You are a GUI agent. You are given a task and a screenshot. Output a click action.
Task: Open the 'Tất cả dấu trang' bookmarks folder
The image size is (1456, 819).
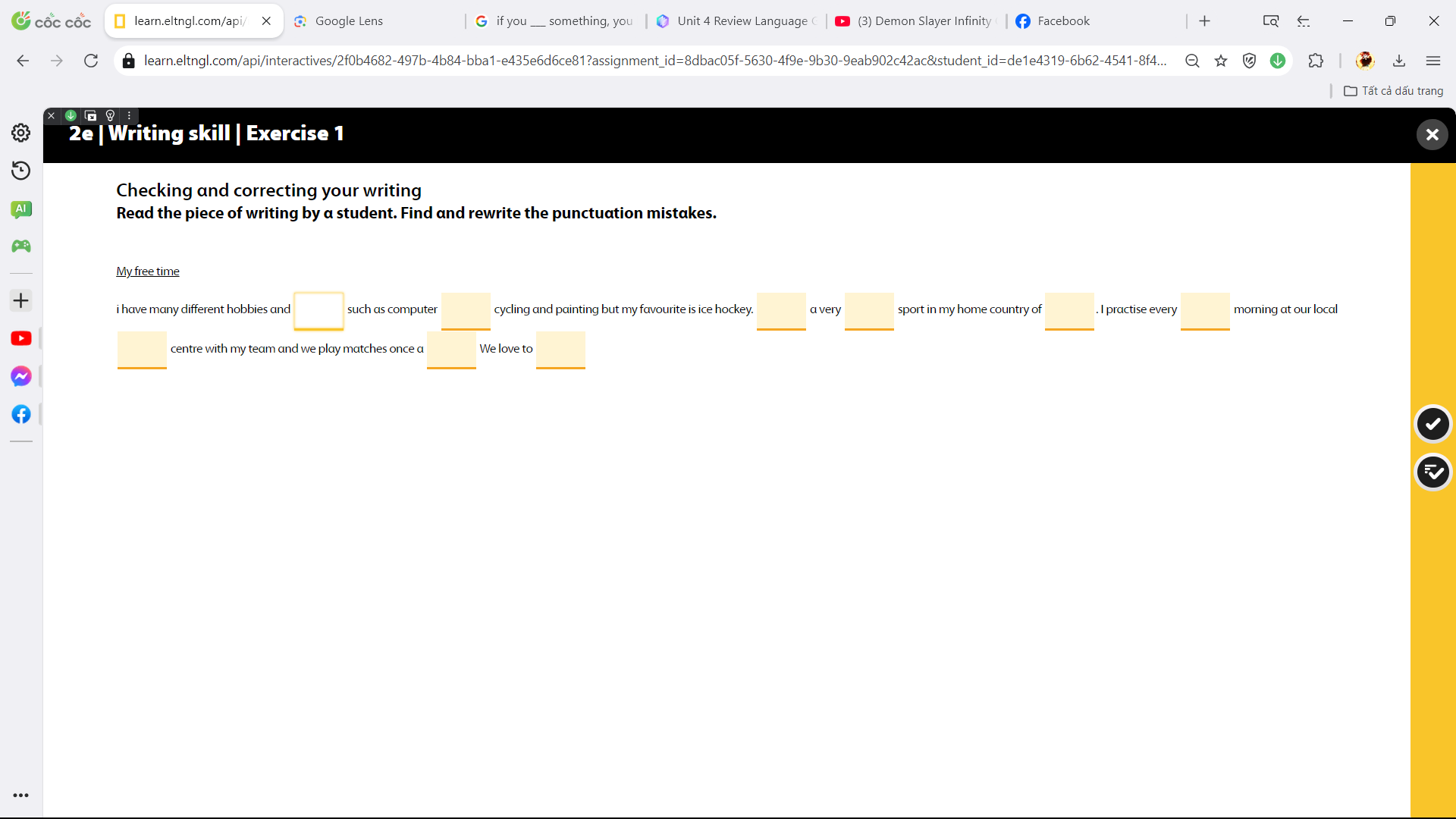point(1394,91)
